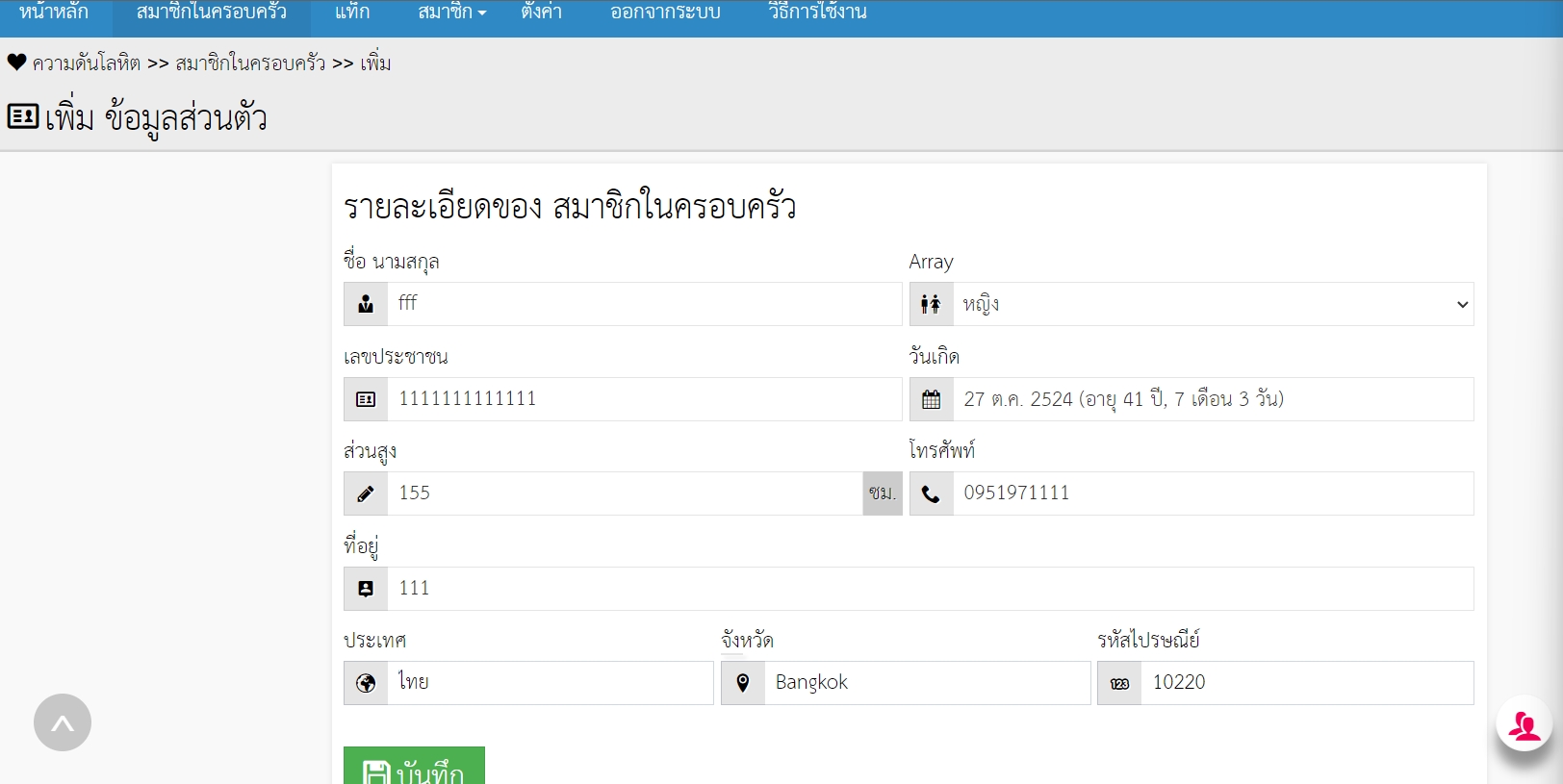The image size is (1563, 784).
Task: Select ออกจากระบบ to log out
Action: [665, 12]
